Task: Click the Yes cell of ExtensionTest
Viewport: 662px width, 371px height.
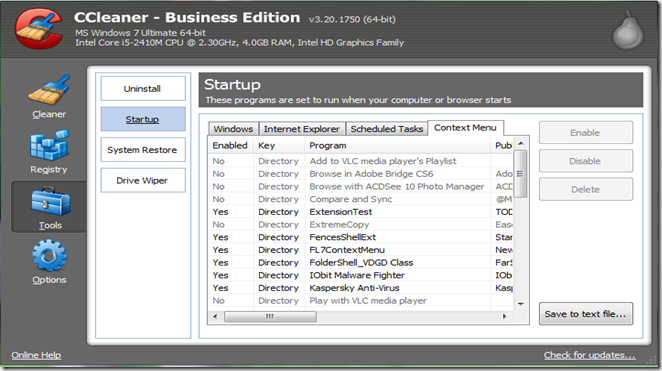Action: [x=220, y=212]
